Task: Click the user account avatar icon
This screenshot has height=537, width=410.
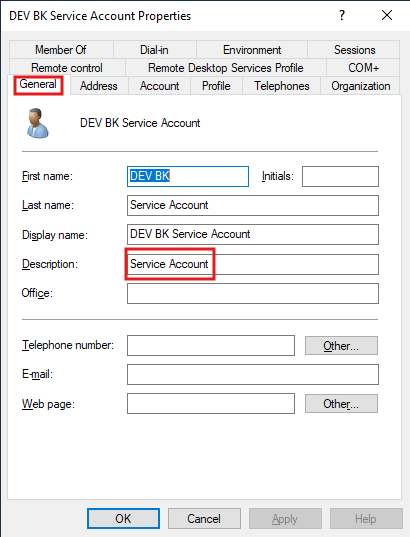Action: (37, 123)
